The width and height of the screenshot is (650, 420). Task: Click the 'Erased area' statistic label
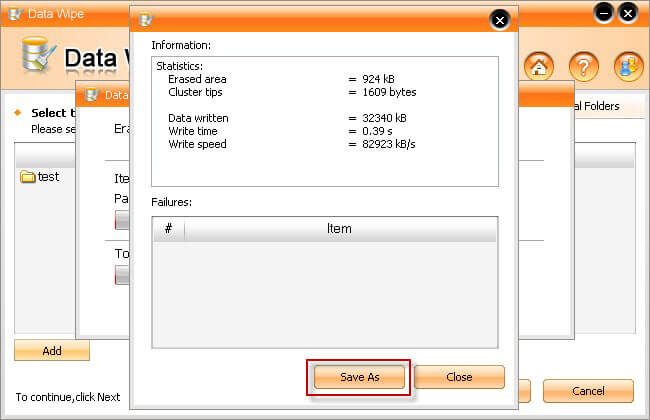(x=197, y=79)
